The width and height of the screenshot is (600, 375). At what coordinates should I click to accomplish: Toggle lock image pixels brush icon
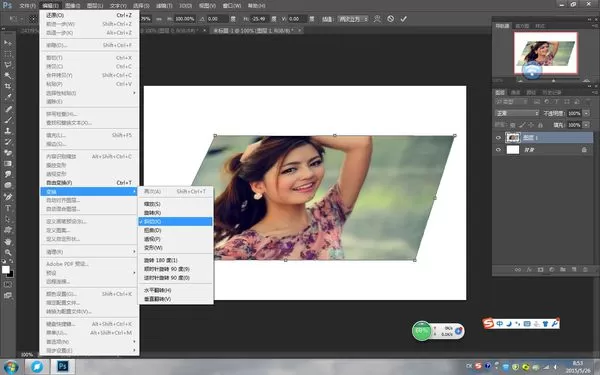pyautogui.click(x=522, y=125)
